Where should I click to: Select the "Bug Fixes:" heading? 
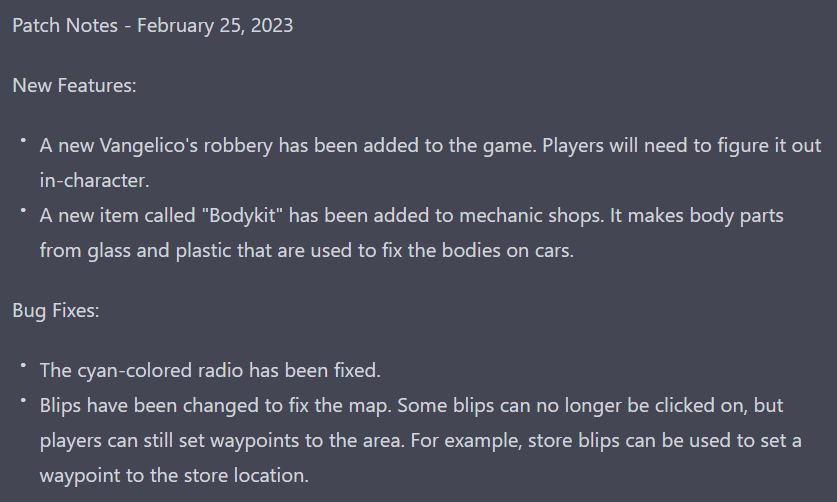(56, 310)
